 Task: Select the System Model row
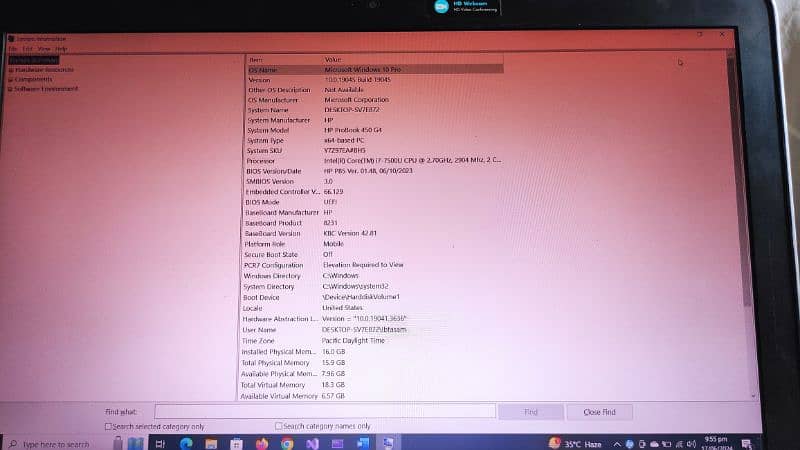(375, 130)
